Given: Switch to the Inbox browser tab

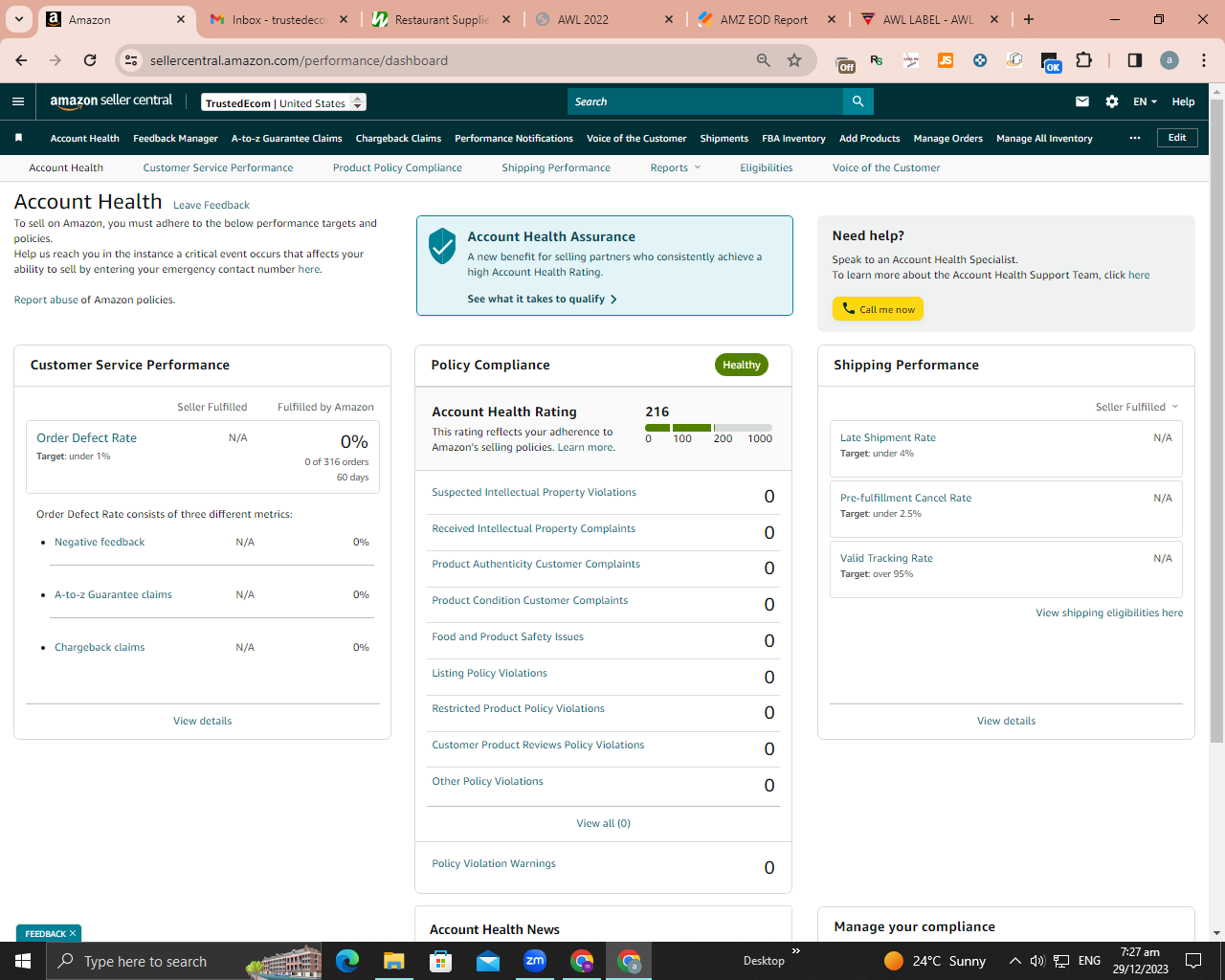Looking at the screenshot, I should coord(278,19).
